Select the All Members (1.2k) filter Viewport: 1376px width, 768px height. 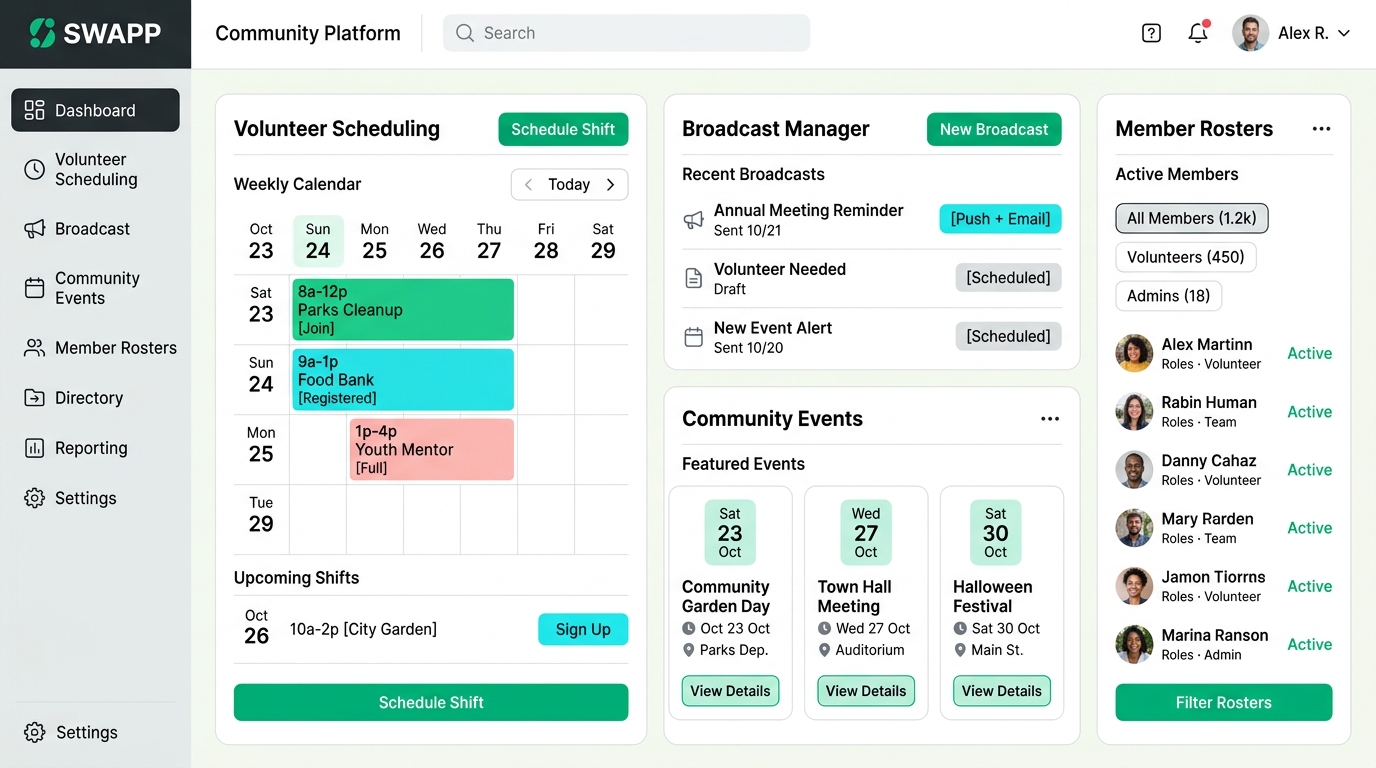click(x=1191, y=218)
